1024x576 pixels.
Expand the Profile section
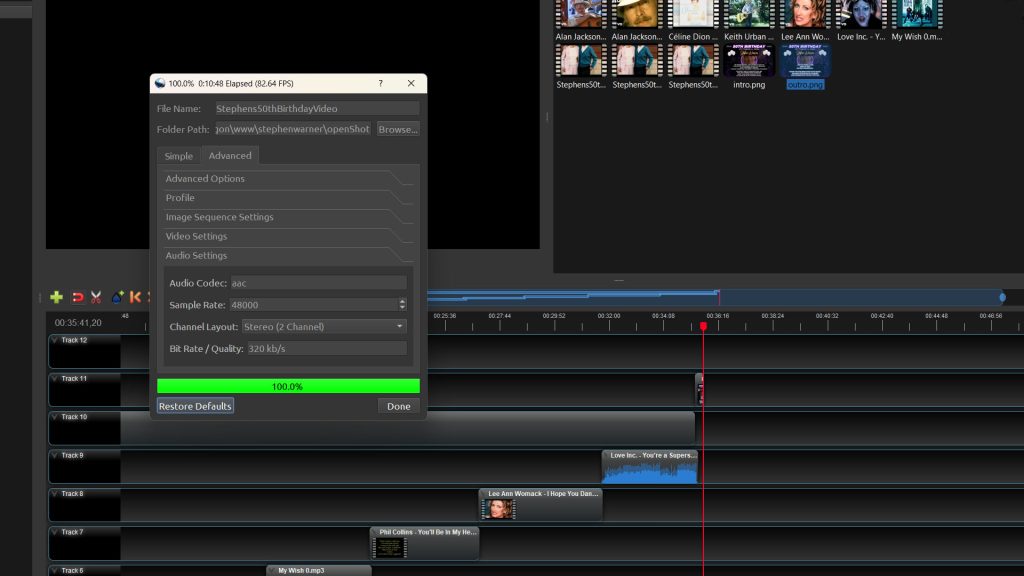click(x=288, y=198)
